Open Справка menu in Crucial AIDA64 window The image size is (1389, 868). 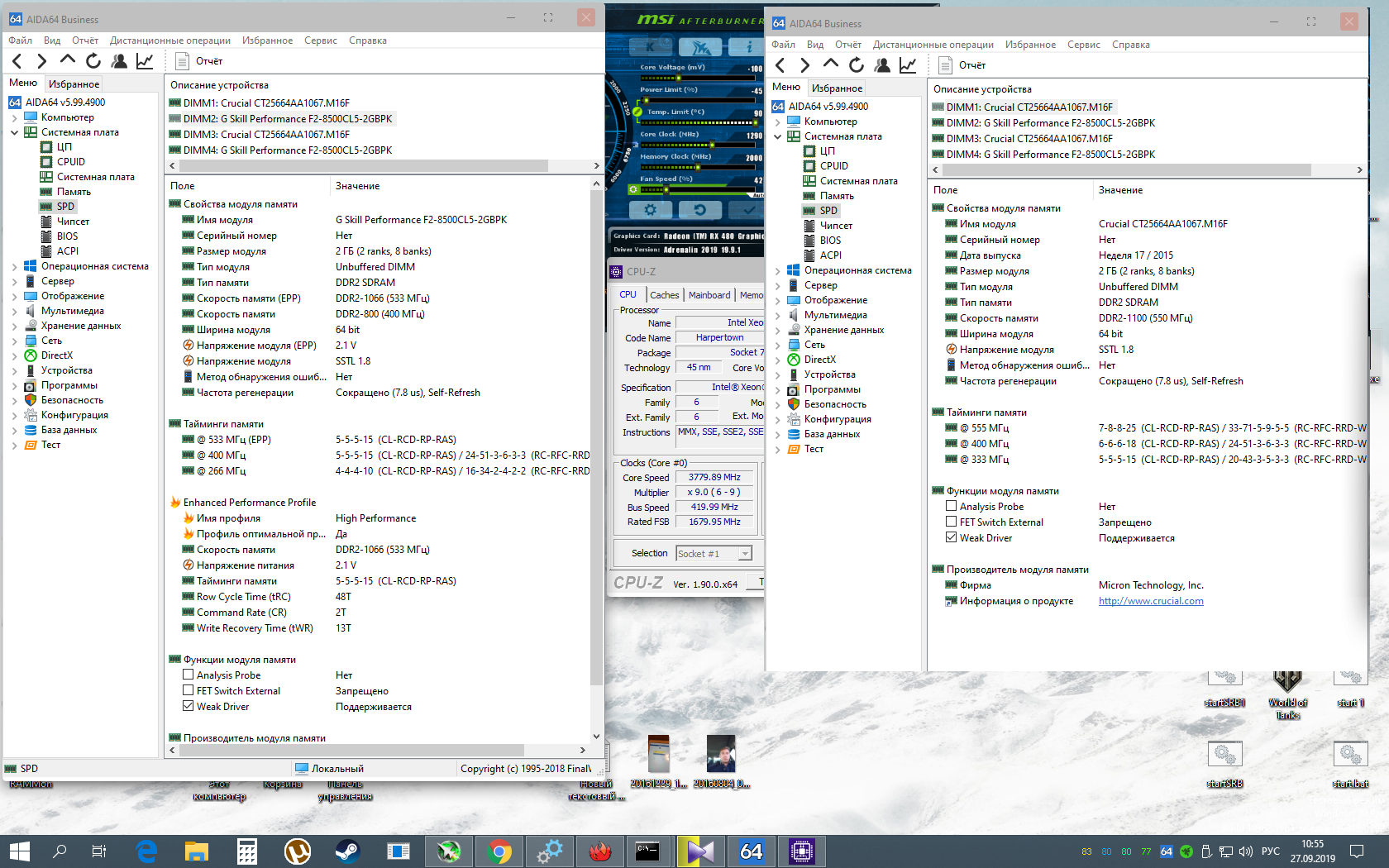1130,45
